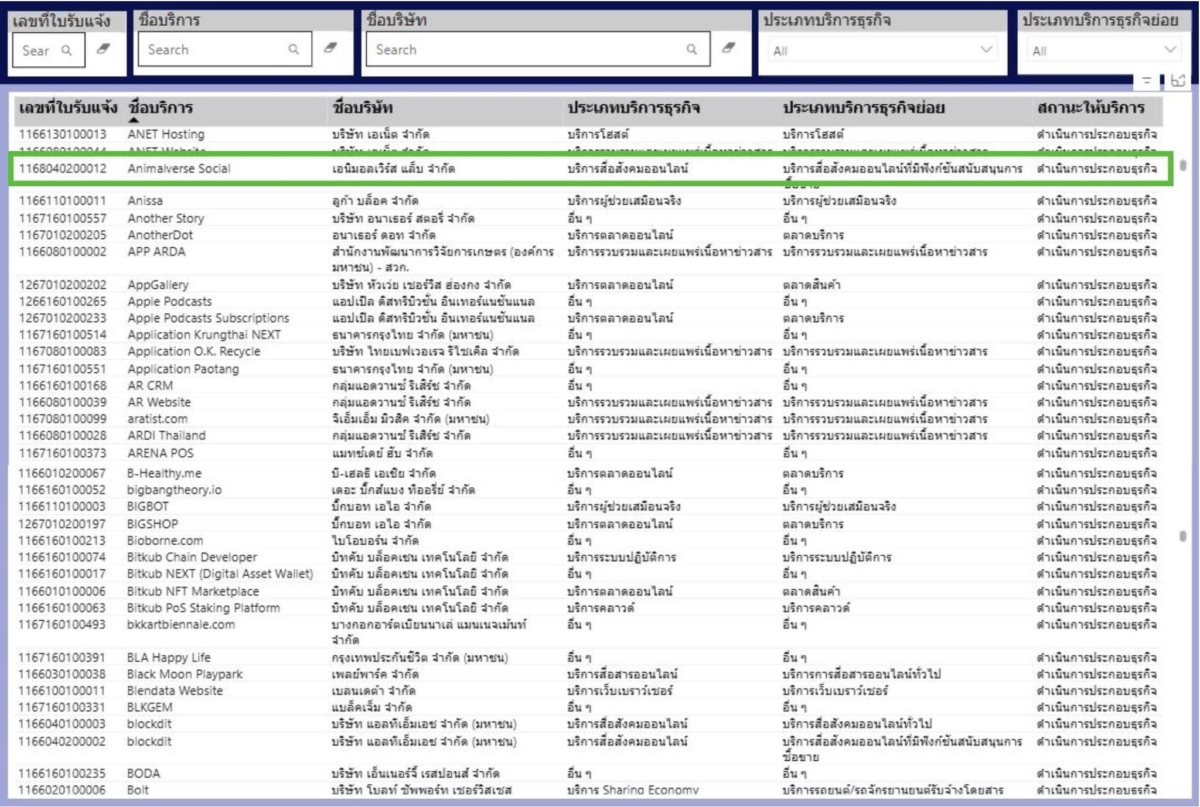The height and width of the screenshot is (807, 1200).
Task: Click magnifier icon in ชื่อบริการ search box
Action: [x=293, y=49]
